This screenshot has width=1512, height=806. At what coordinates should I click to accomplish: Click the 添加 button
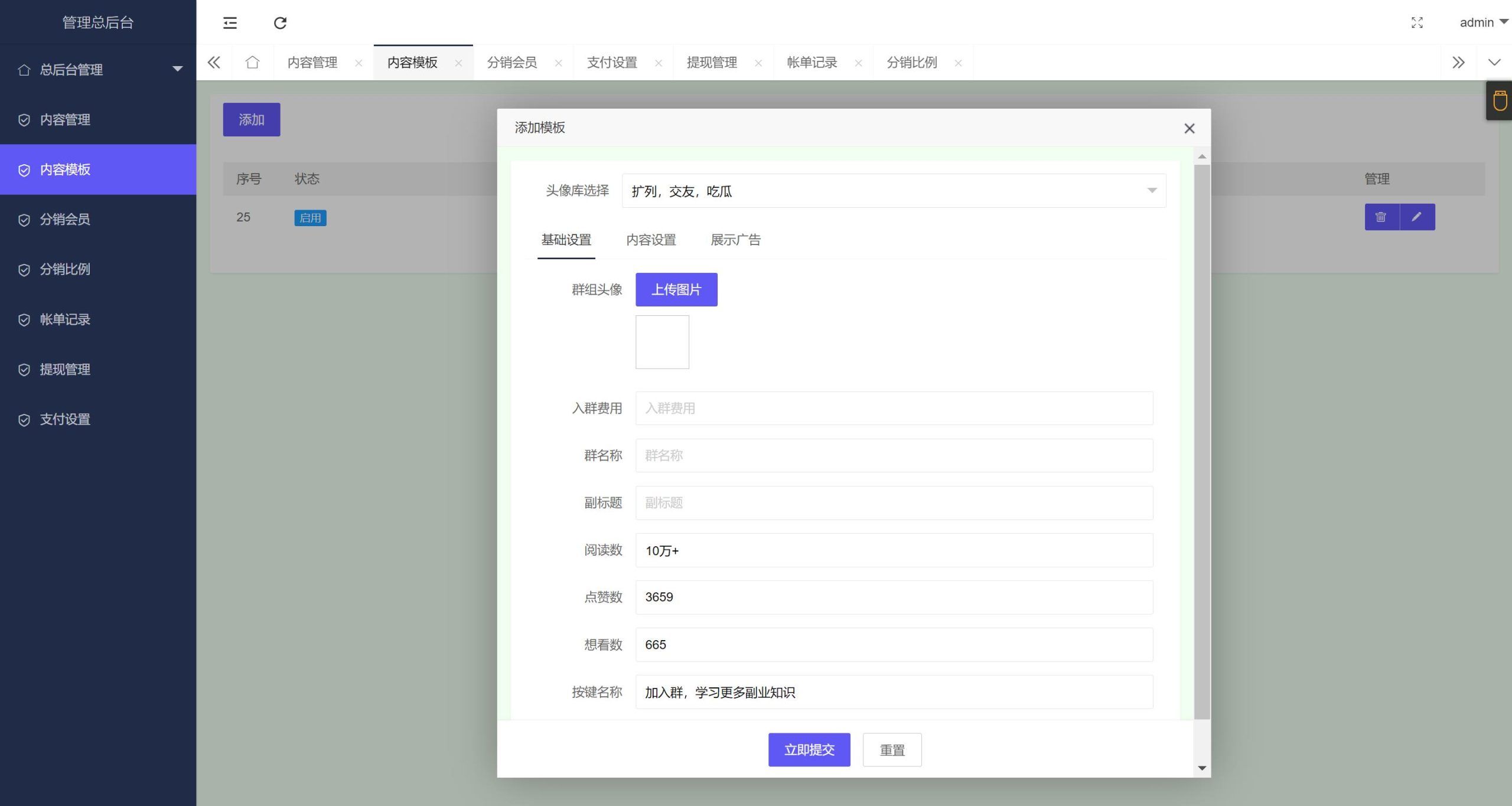click(x=251, y=119)
